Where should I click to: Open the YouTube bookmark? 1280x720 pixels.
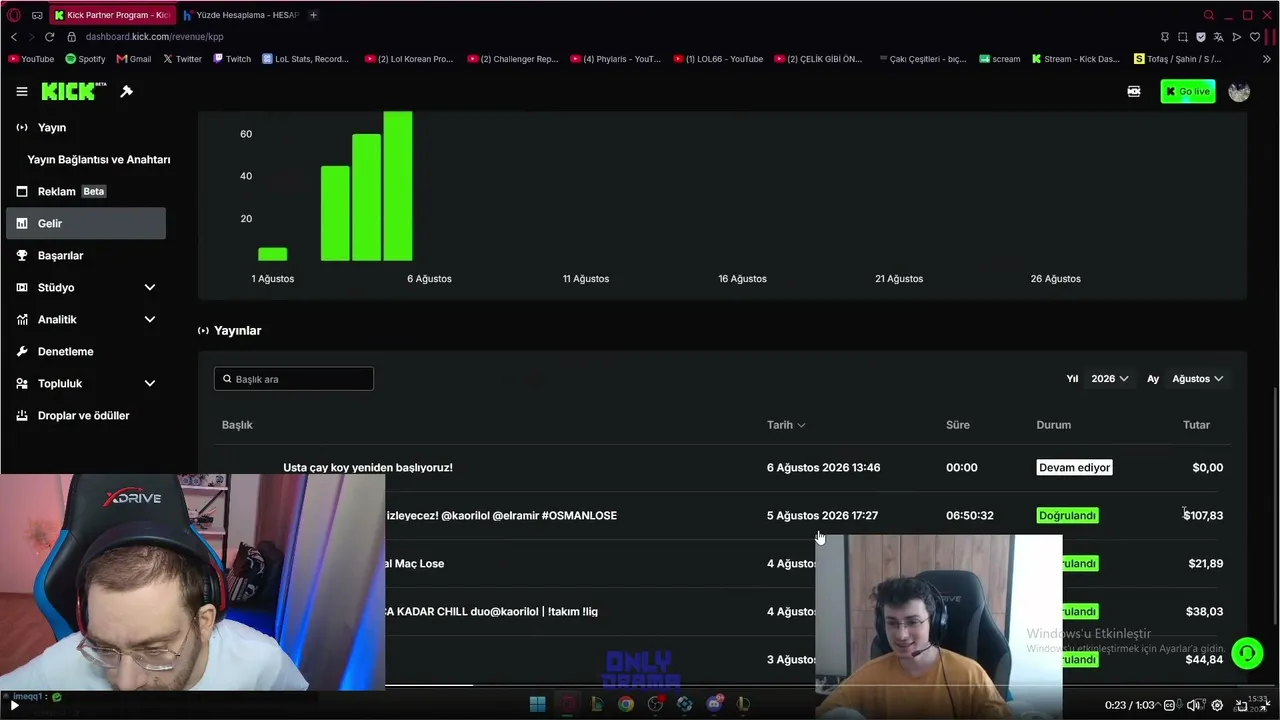tap(31, 59)
